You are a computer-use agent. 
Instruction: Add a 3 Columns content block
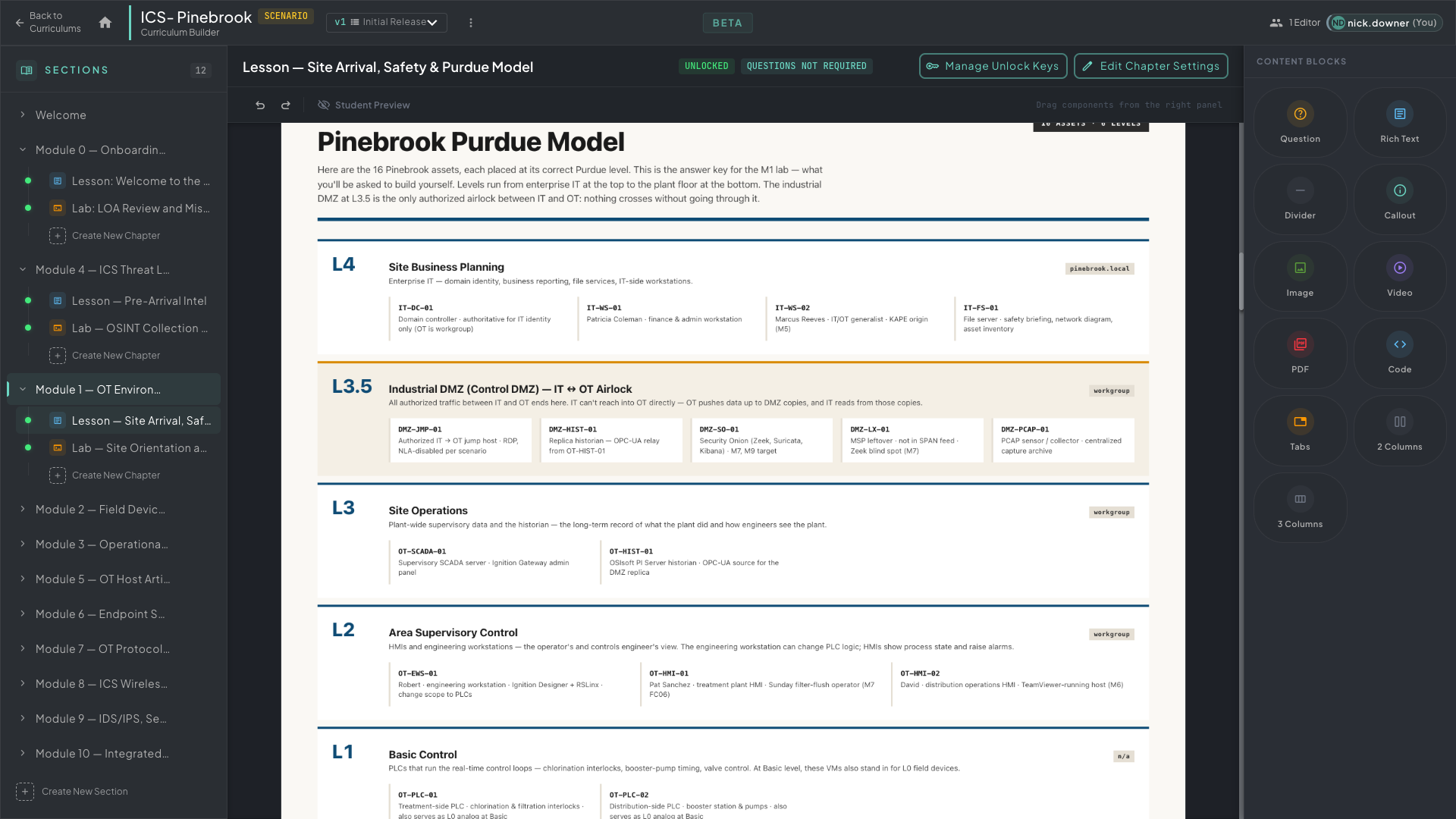[x=1300, y=508]
